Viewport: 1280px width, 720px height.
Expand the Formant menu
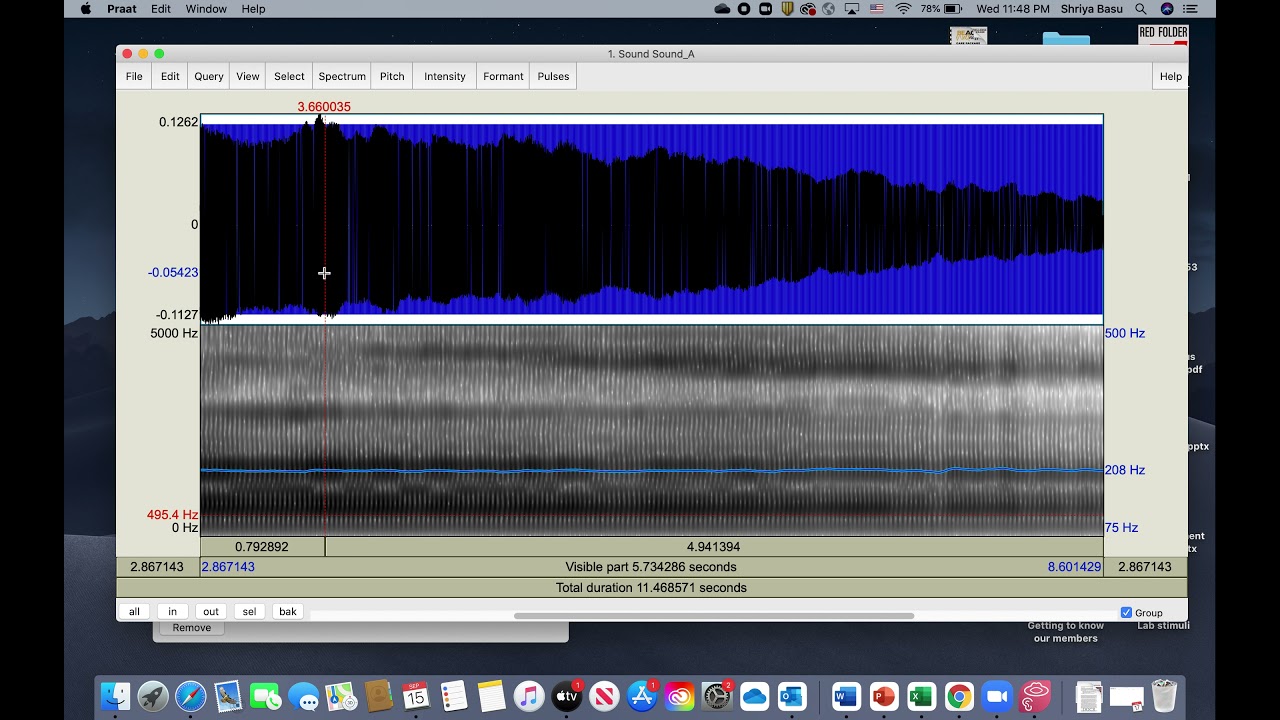point(503,76)
